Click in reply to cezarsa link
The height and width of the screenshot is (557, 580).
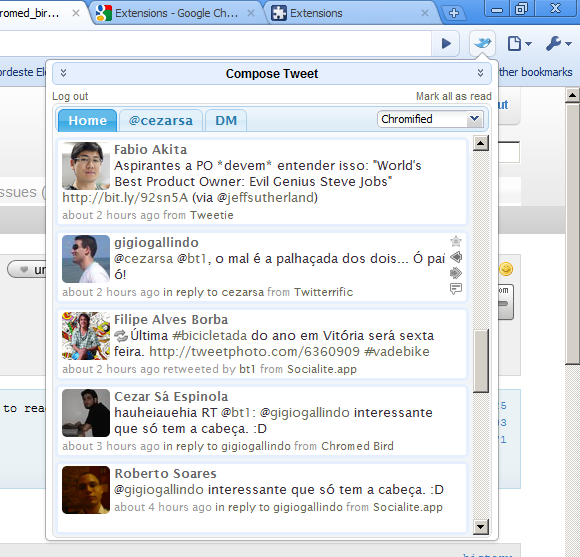point(213,292)
